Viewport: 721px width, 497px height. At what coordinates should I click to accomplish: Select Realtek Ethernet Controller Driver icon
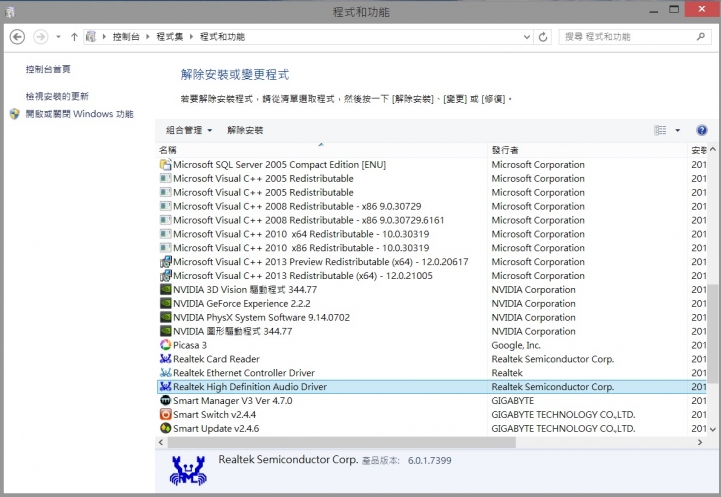[166, 372]
